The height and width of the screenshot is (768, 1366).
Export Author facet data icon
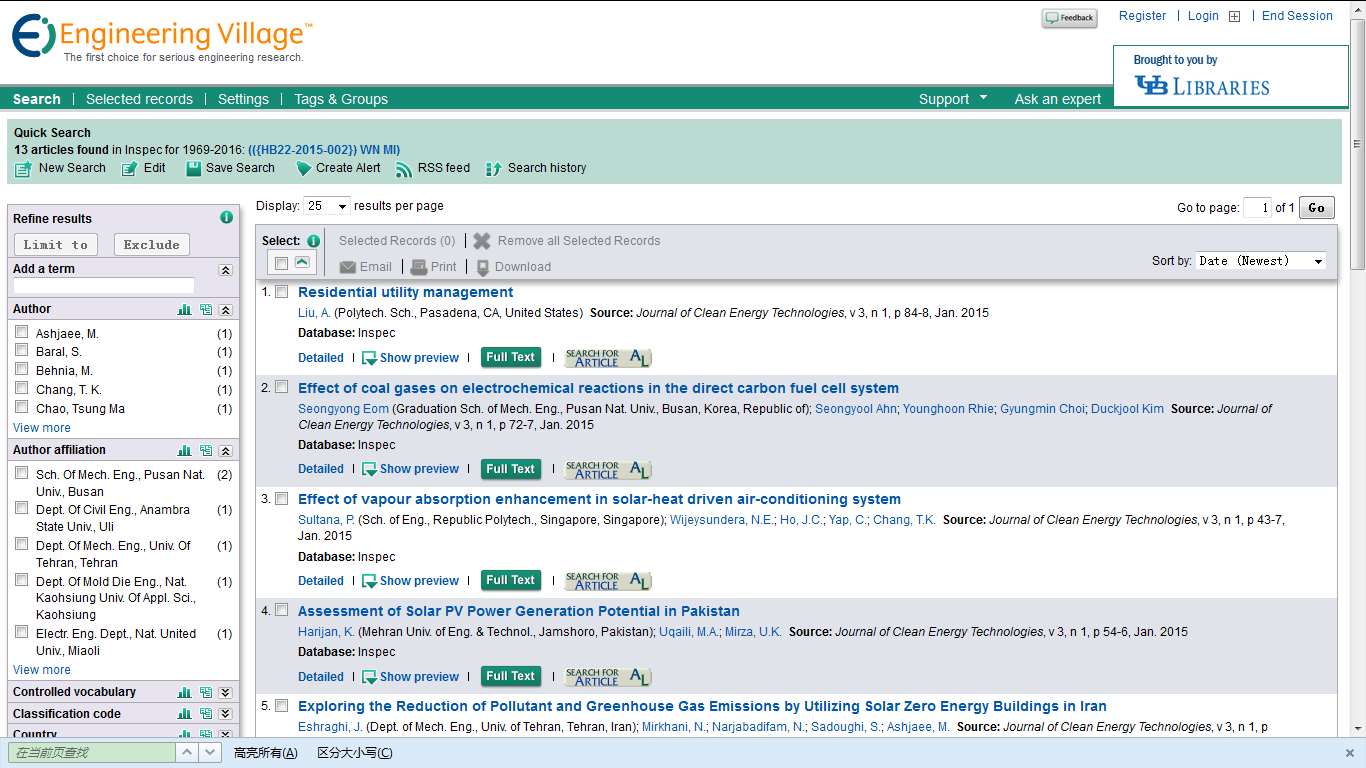206,310
